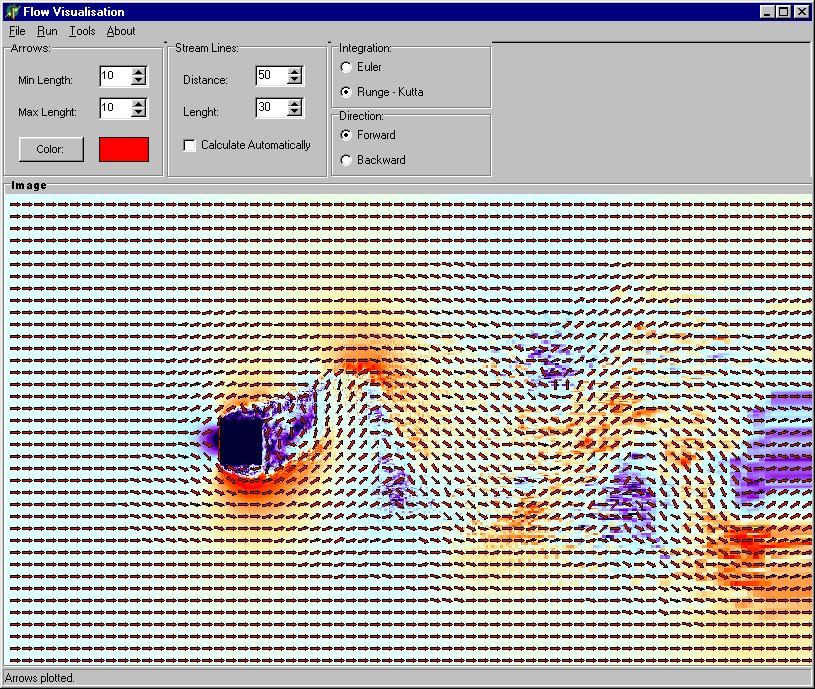Open the Run menu
The image size is (815, 689).
(x=47, y=31)
